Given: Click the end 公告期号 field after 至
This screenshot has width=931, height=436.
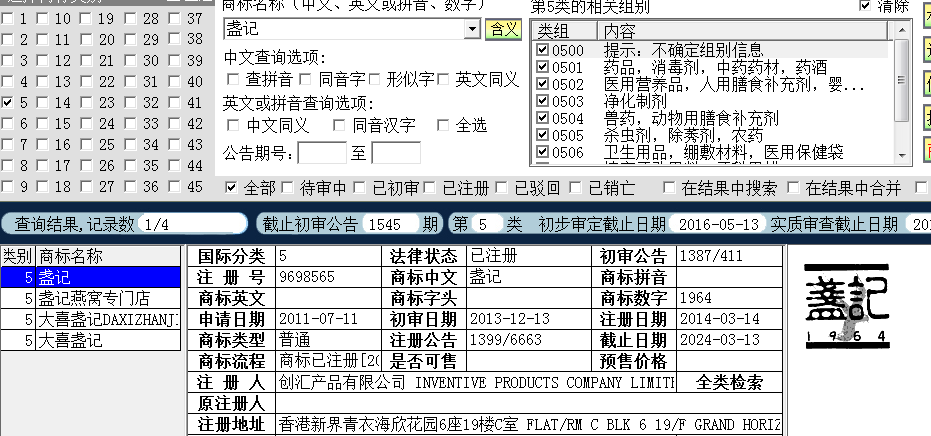Looking at the screenshot, I should pos(396,153).
